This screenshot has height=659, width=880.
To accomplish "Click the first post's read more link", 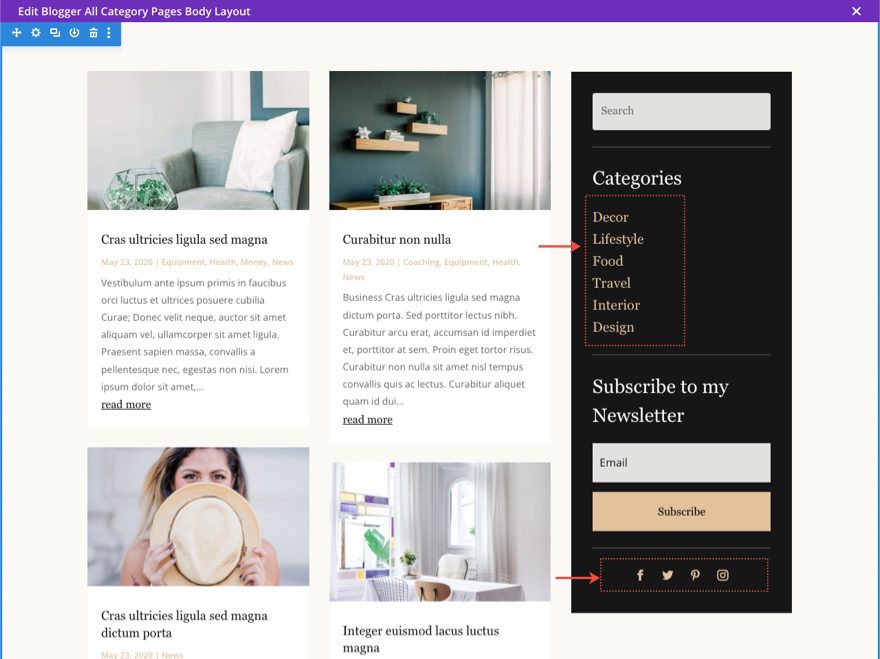I will click(125, 404).
